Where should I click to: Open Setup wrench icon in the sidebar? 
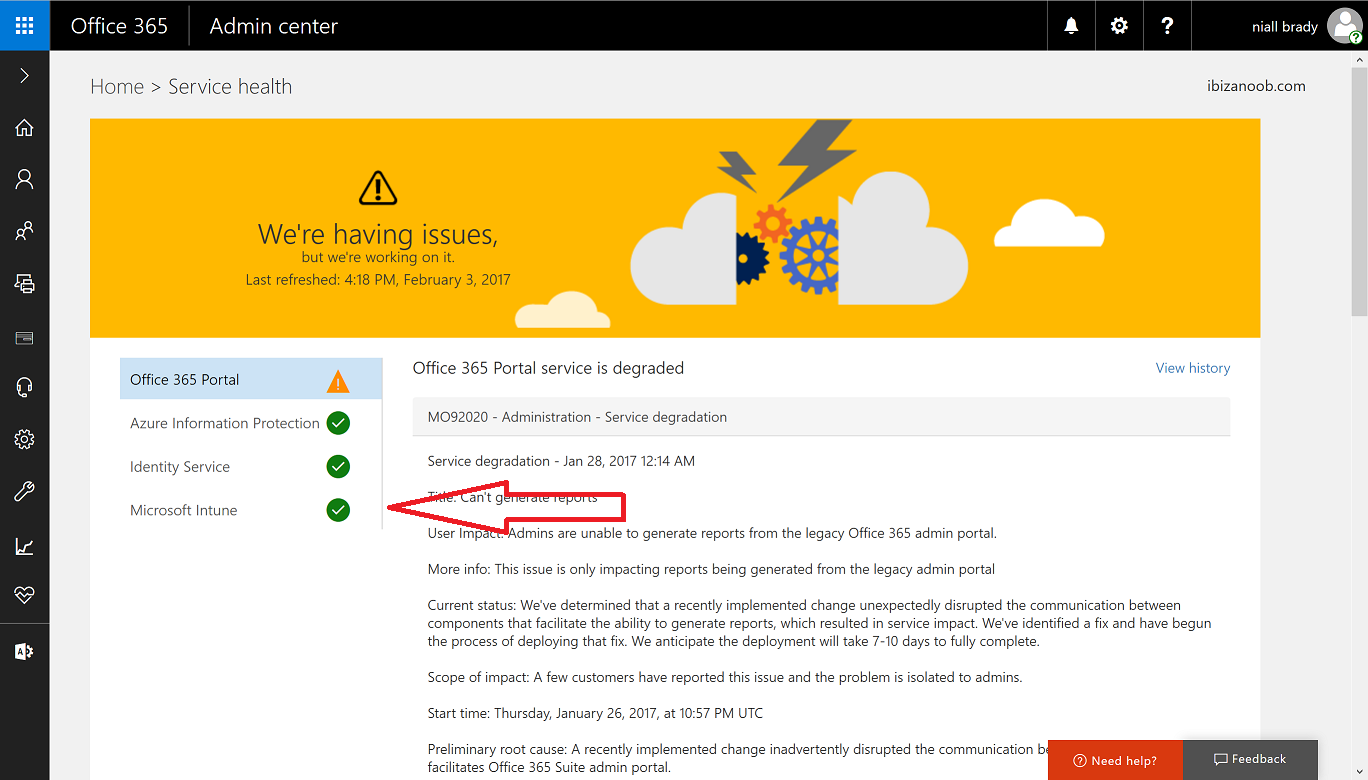point(24,491)
